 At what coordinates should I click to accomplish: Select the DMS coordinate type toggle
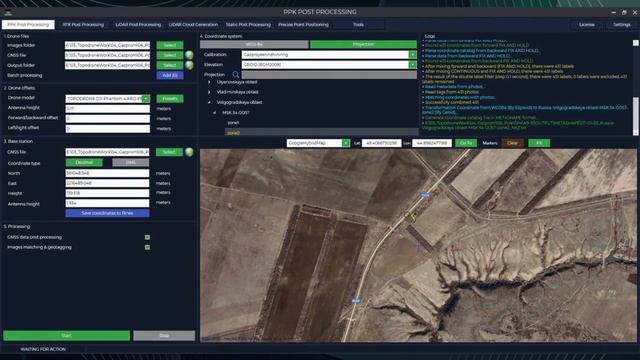click(x=131, y=162)
